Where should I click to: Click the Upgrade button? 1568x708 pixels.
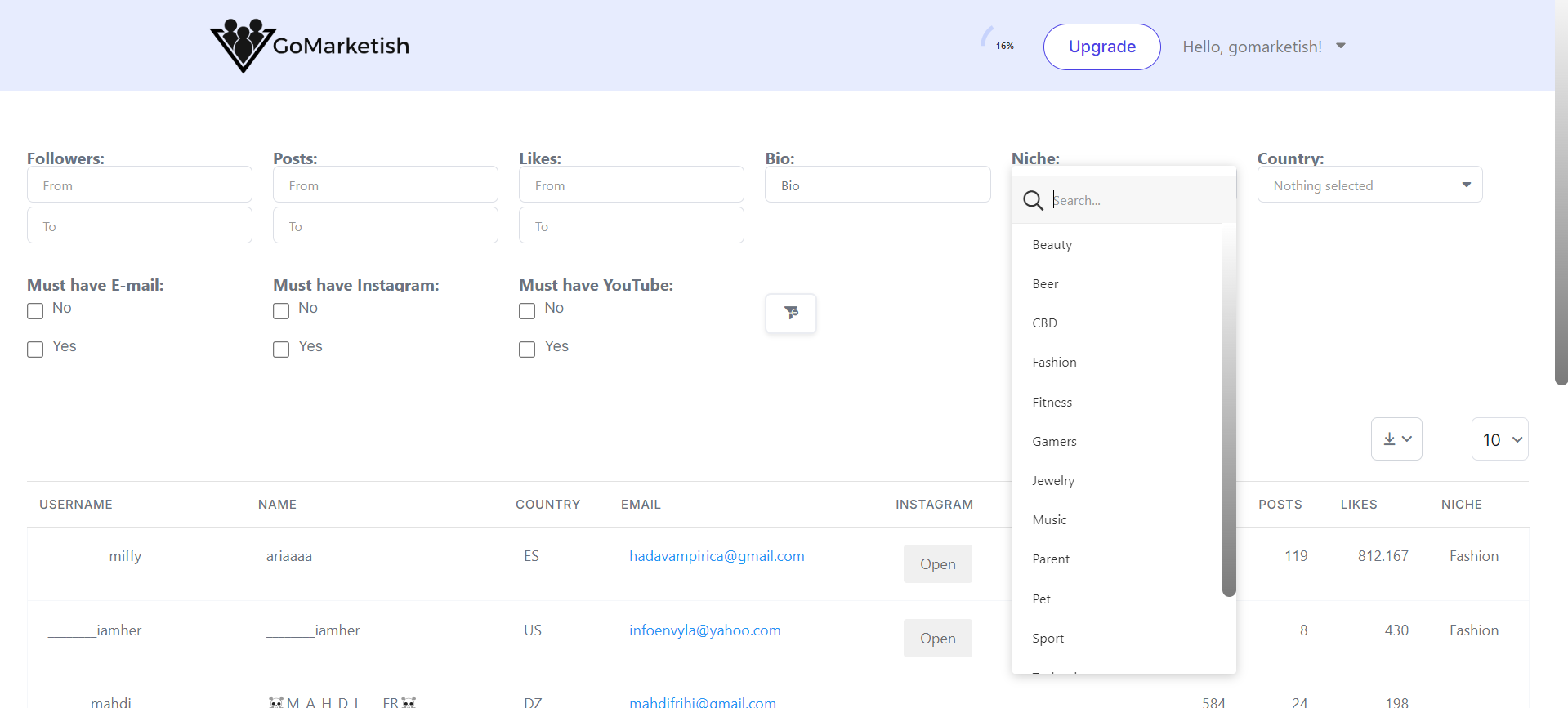[x=1101, y=47]
